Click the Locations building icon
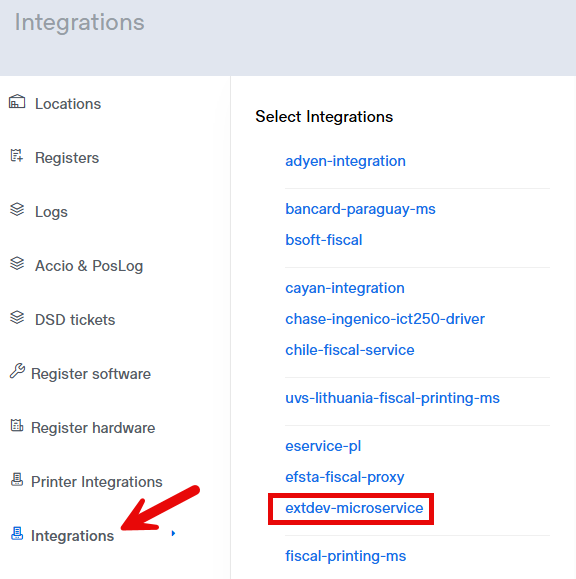Screen dimensions: 576x579 pyautogui.click(x=17, y=102)
